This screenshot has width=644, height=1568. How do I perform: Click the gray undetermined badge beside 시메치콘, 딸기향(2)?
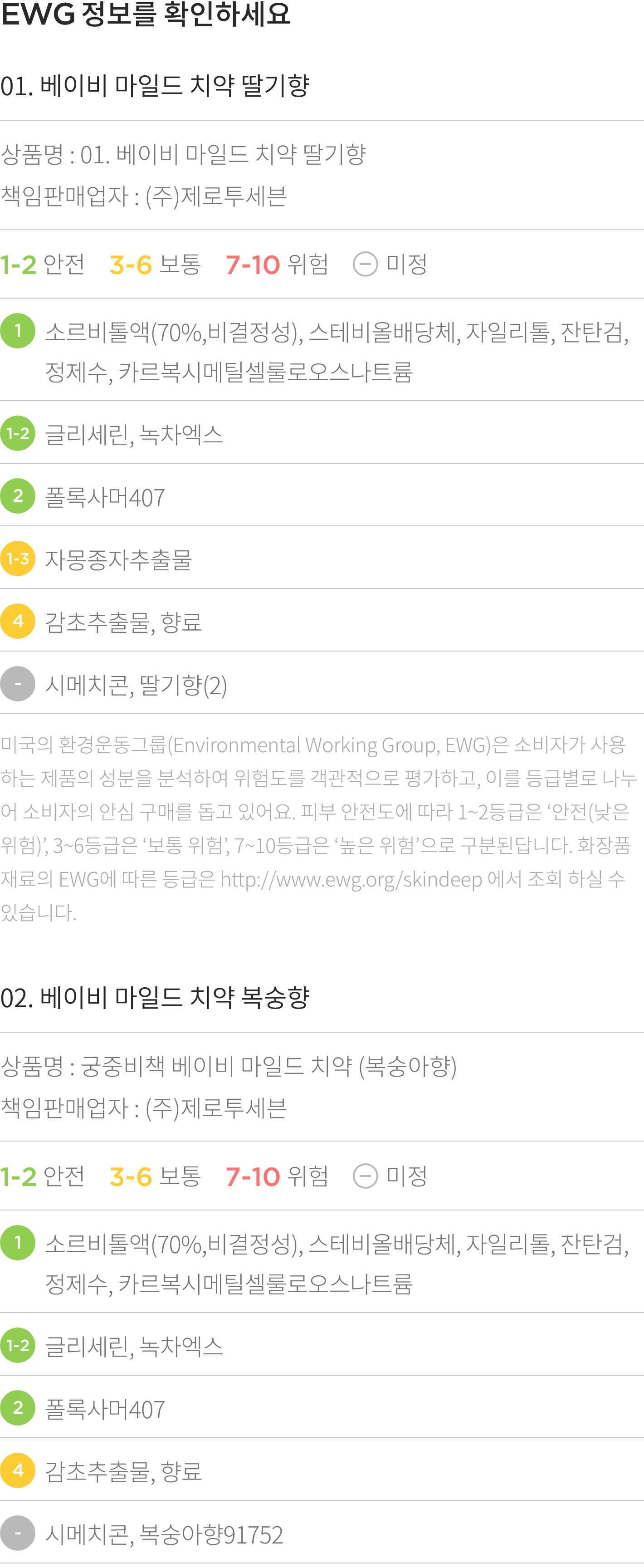pyautogui.click(x=18, y=684)
